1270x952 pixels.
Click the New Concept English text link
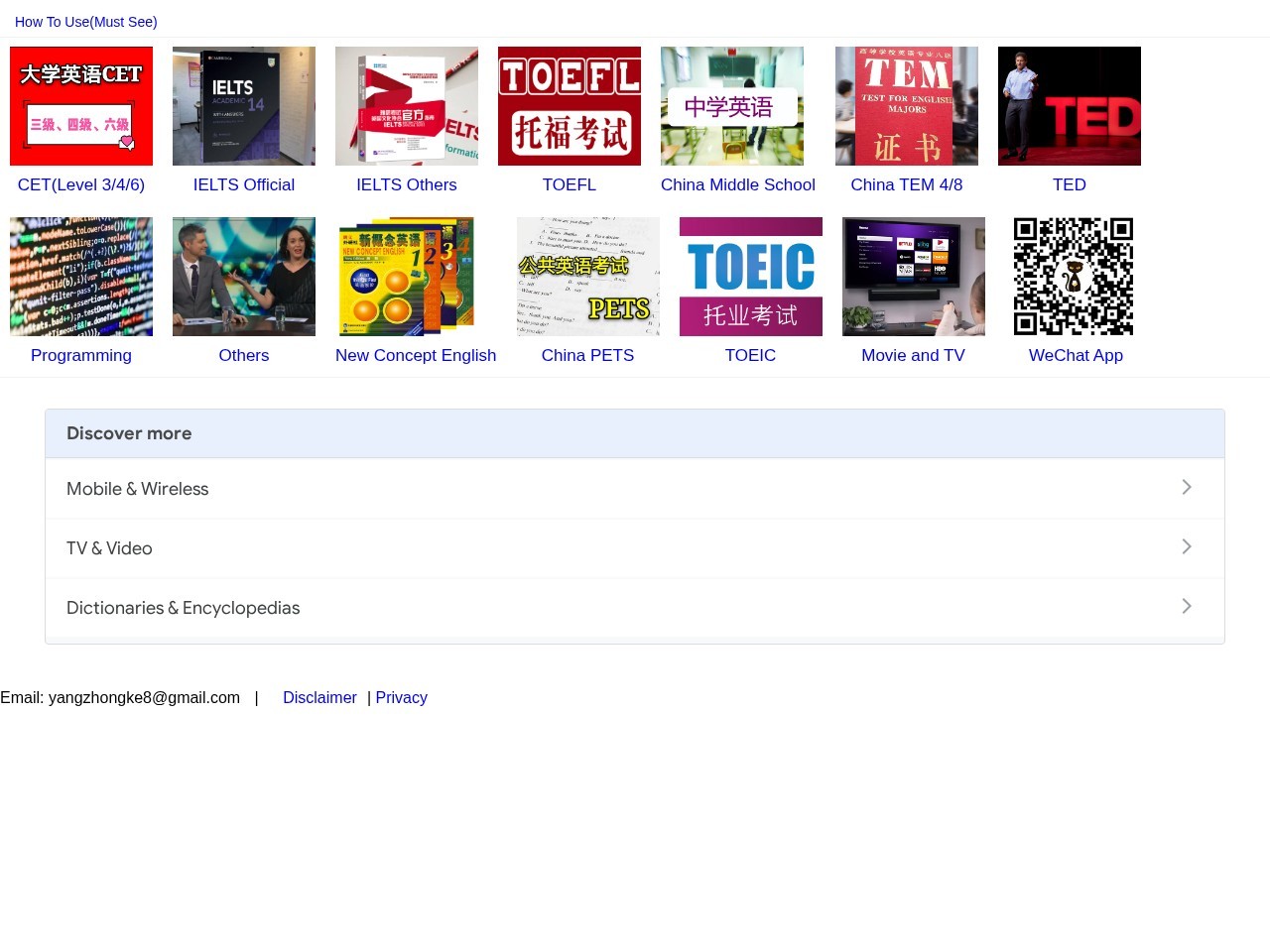pos(416,355)
